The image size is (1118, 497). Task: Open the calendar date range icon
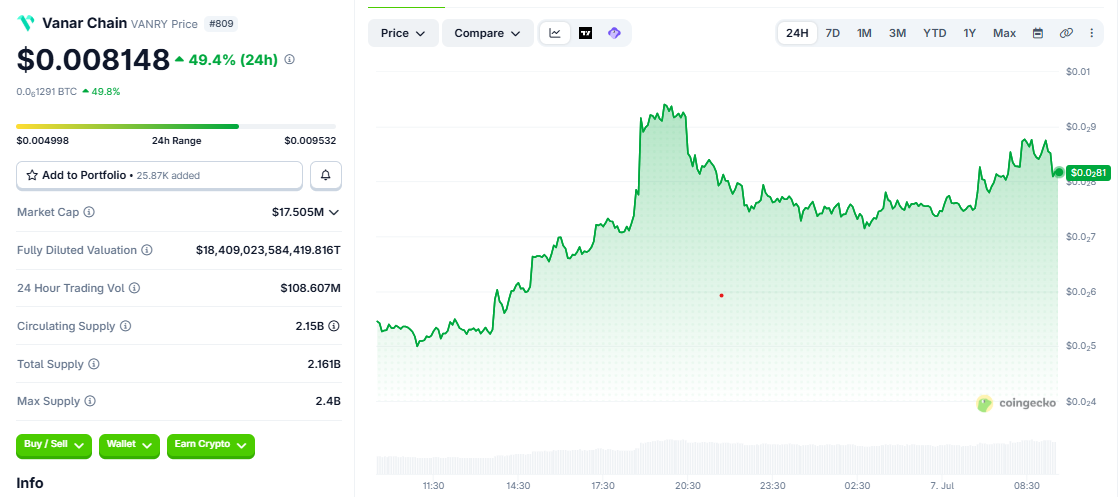[1038, 33]
